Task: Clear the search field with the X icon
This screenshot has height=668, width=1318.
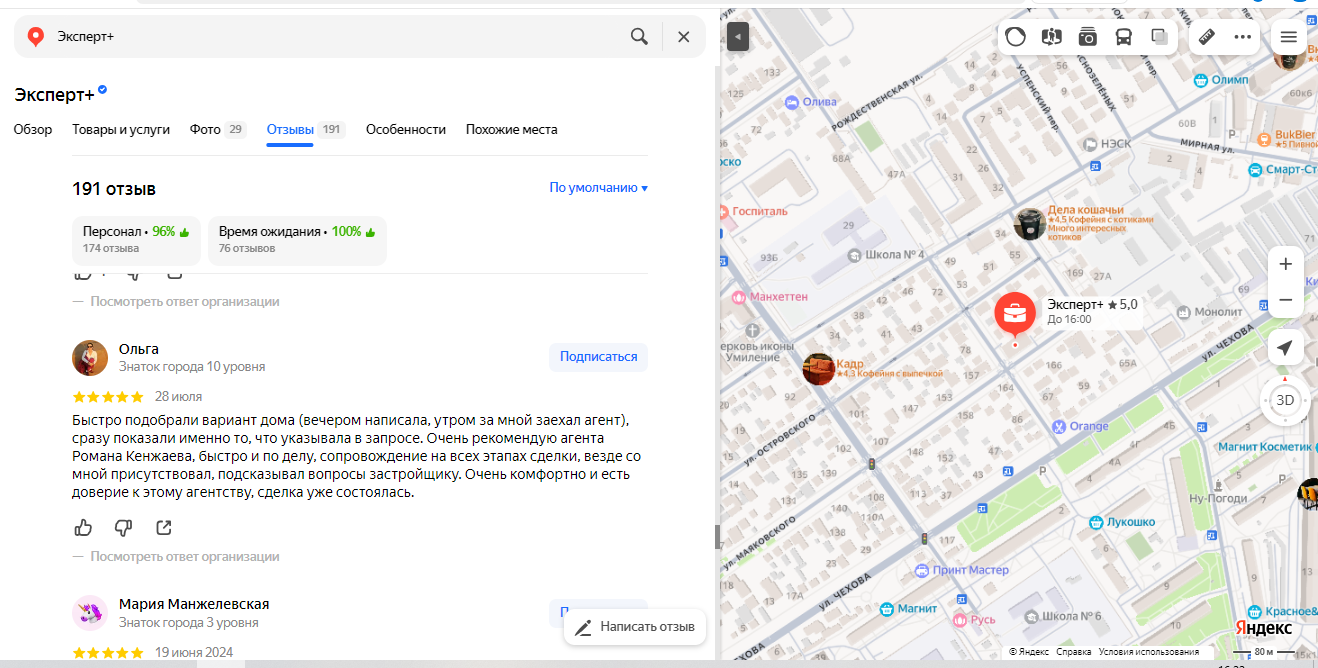Action: click(x=684, y=37)
